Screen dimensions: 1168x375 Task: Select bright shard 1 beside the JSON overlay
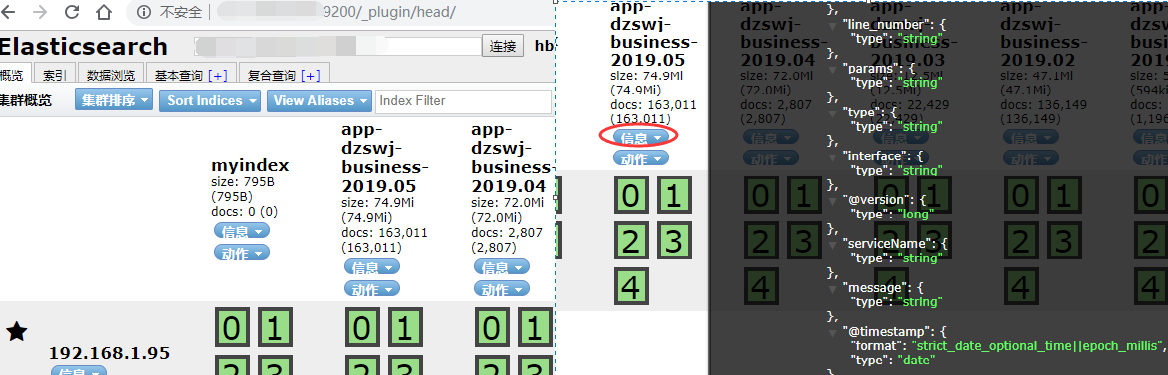click(674, 195)
